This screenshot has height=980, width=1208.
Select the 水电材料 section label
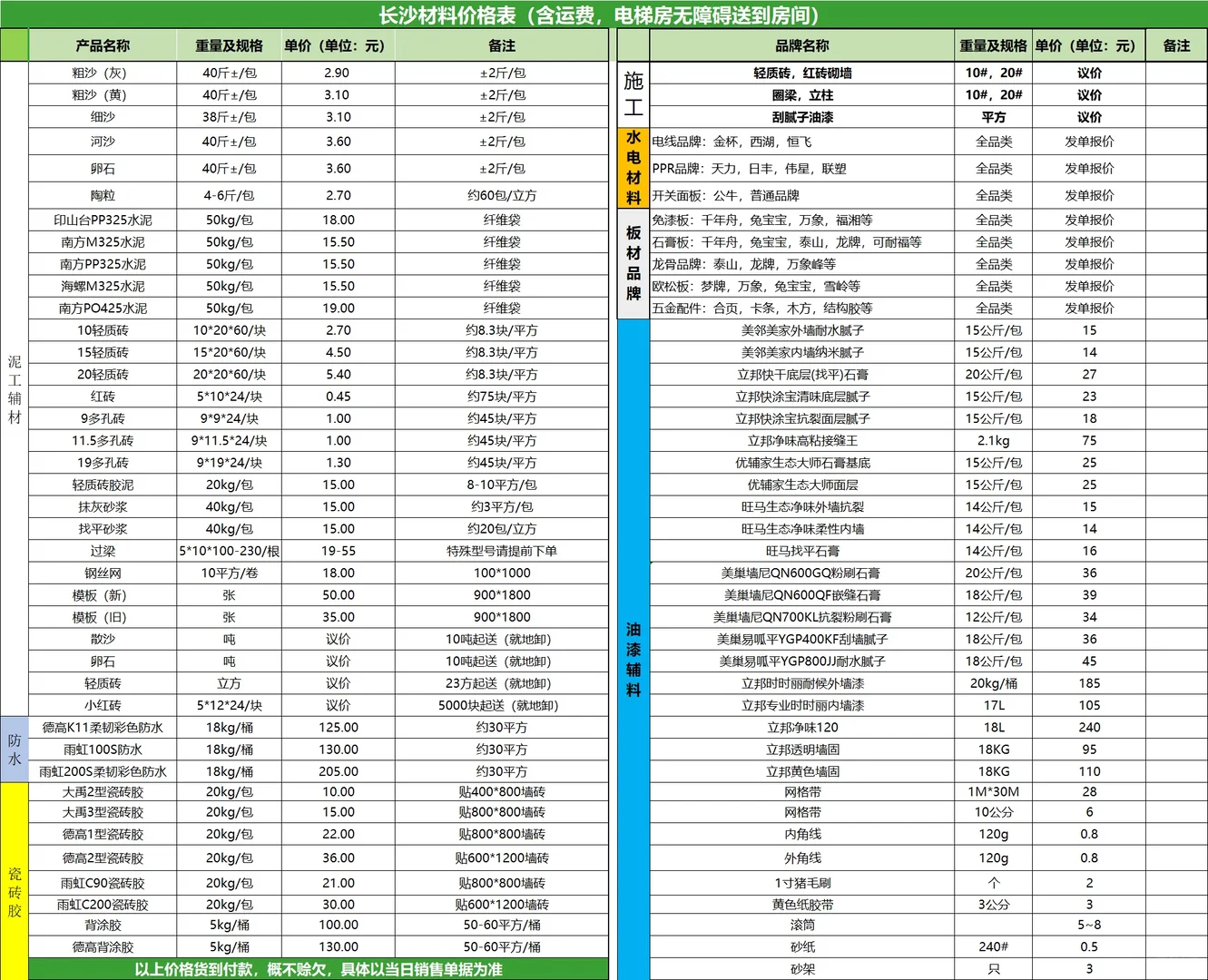tap(633, 168)
